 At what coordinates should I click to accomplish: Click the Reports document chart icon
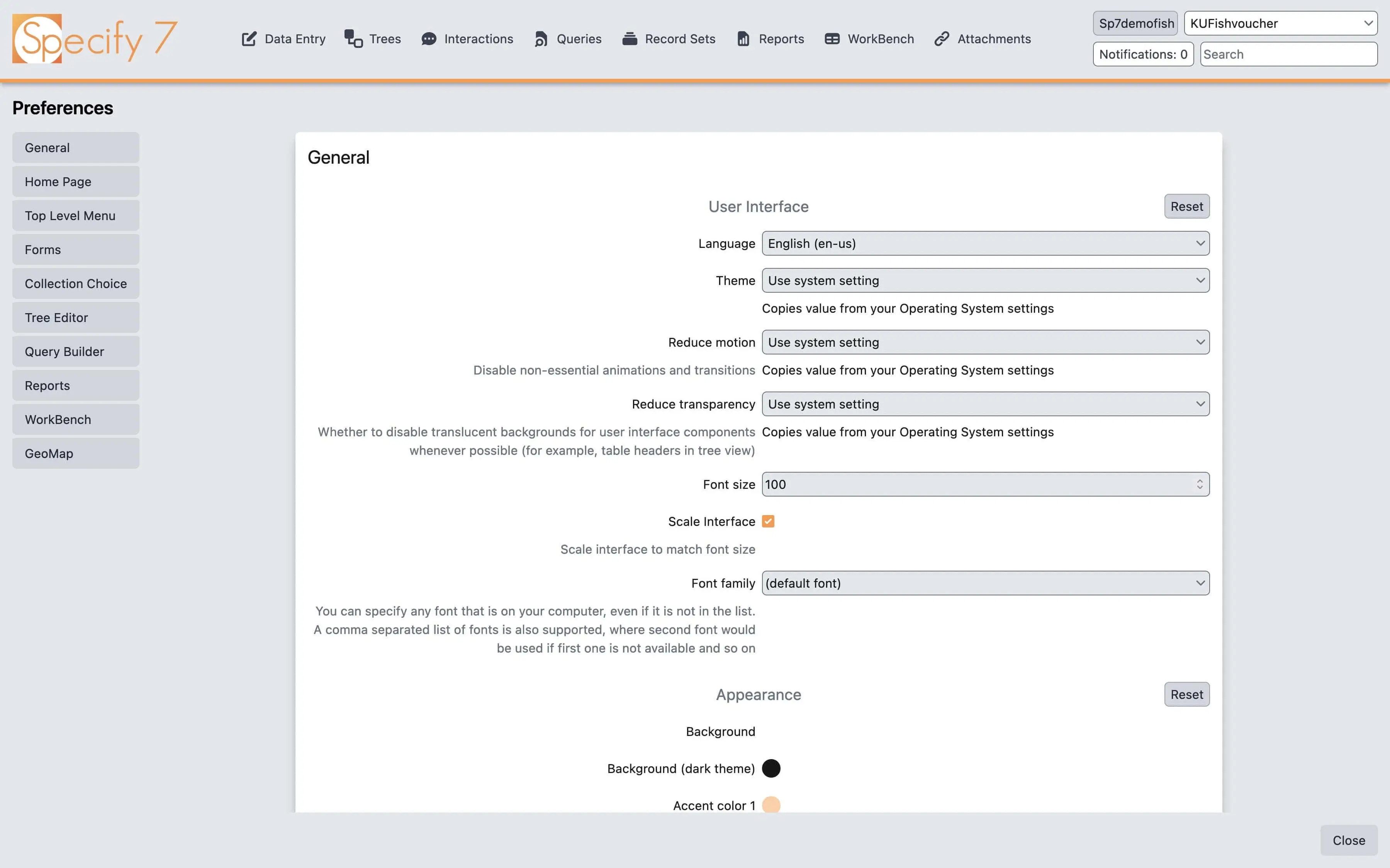(743, 39)
